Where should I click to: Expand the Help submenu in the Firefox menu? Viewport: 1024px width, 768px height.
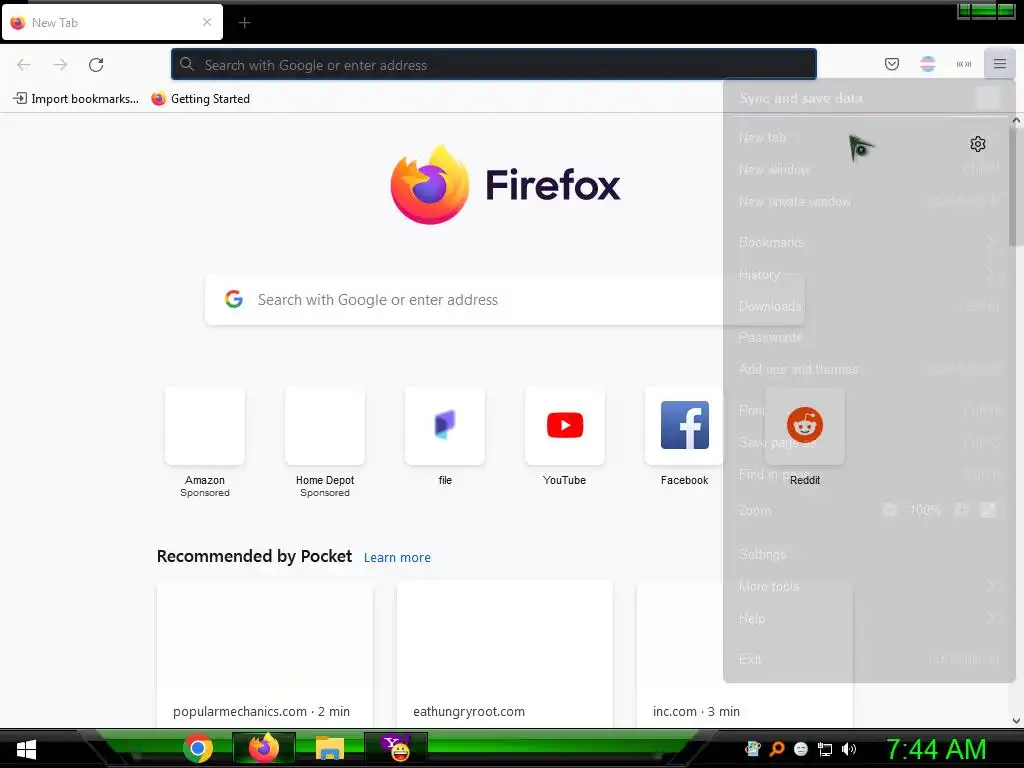tap(869, 618)
